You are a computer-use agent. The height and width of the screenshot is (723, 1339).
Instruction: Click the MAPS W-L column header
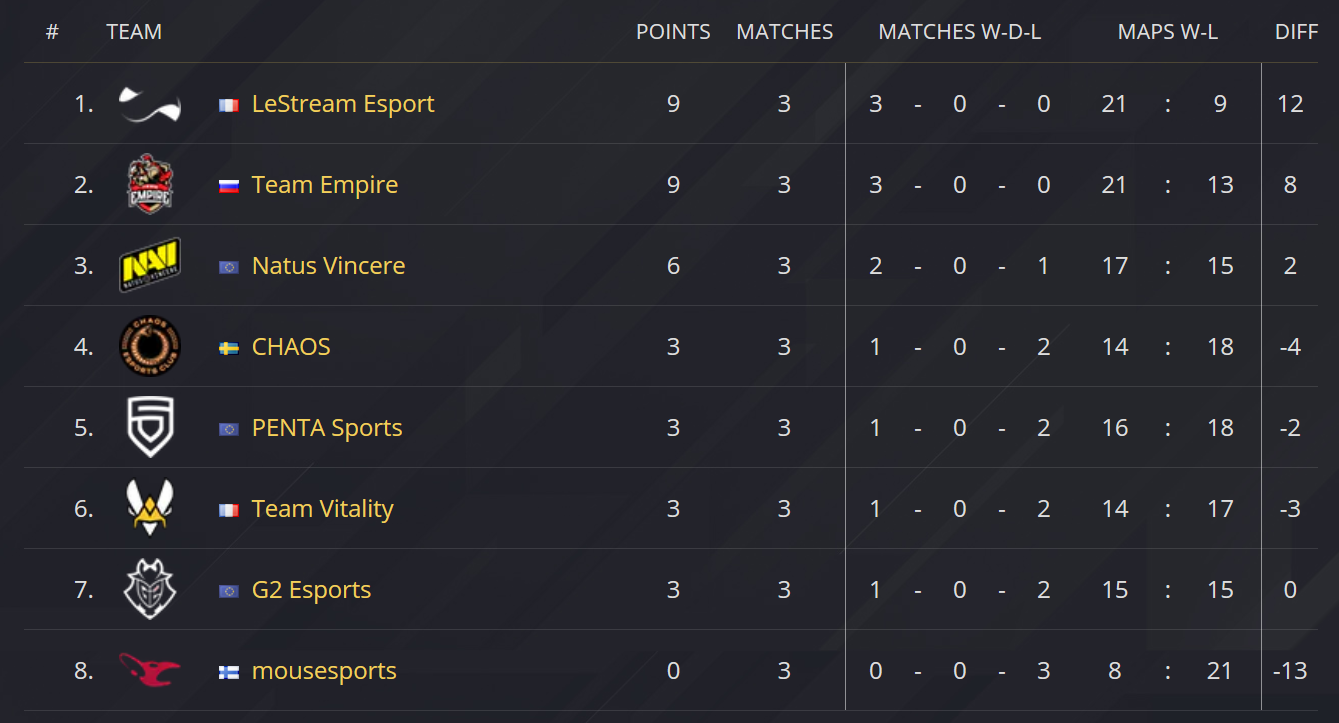point(1167,32)
